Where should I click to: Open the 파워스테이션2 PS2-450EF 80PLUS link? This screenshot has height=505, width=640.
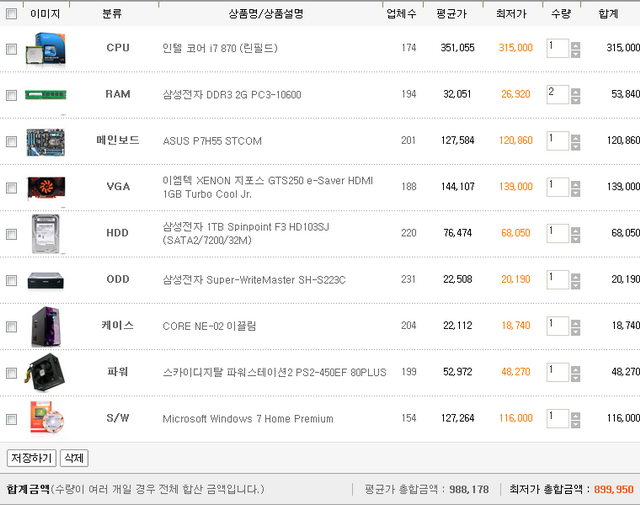pos(274,372)
